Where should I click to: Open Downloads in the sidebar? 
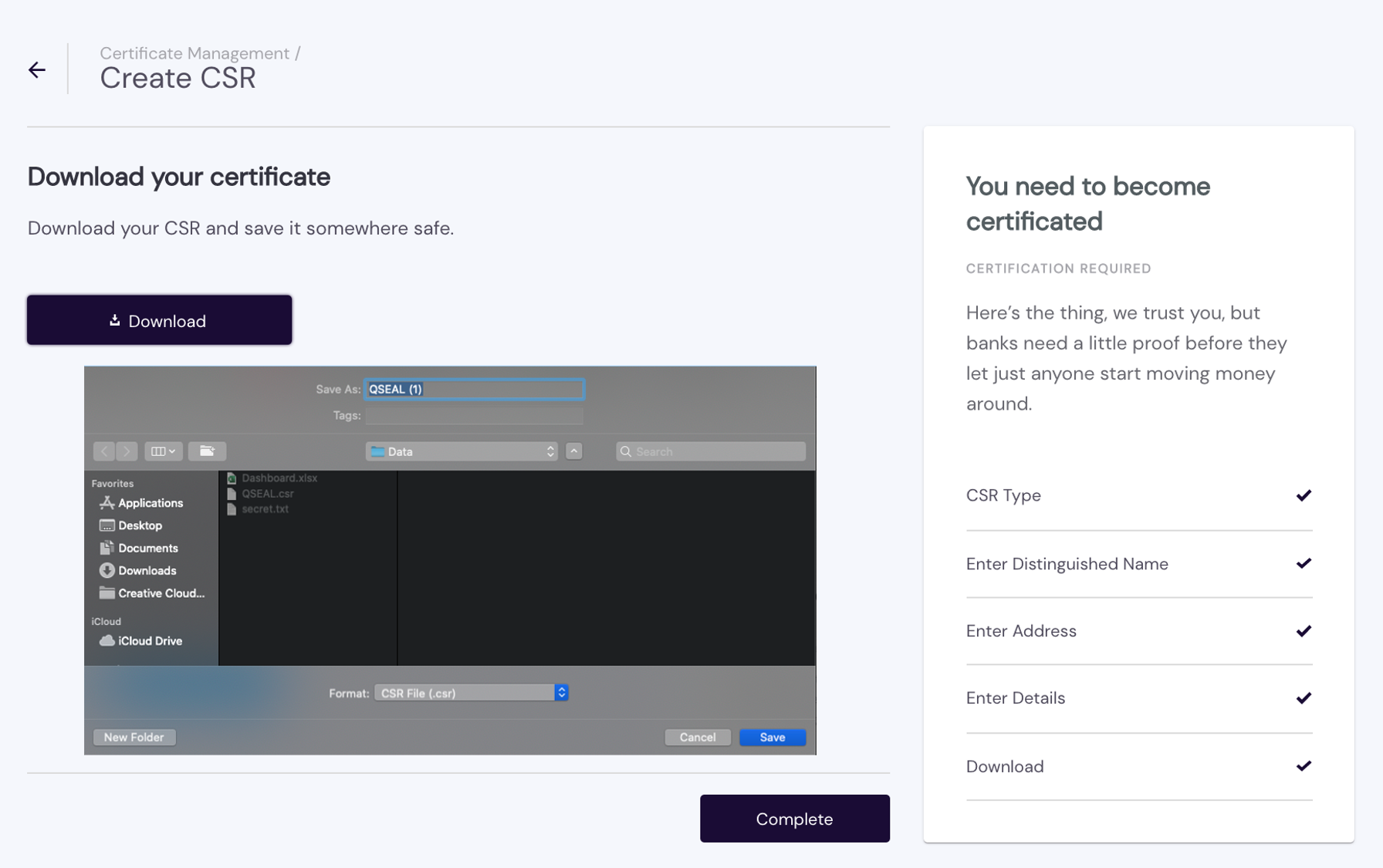[147, 571]
